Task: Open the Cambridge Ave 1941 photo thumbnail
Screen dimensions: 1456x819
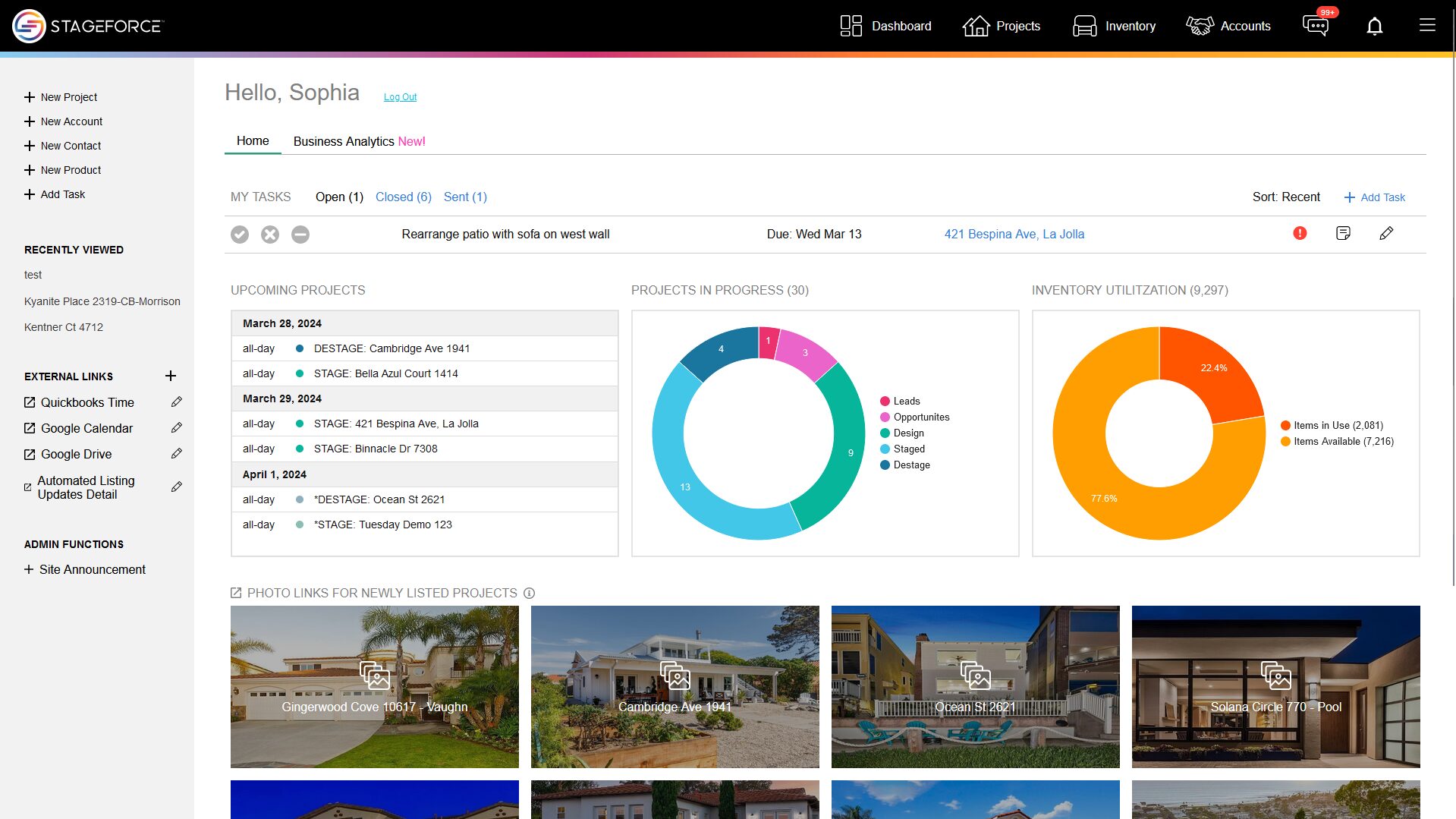Action: click(675, 687)
